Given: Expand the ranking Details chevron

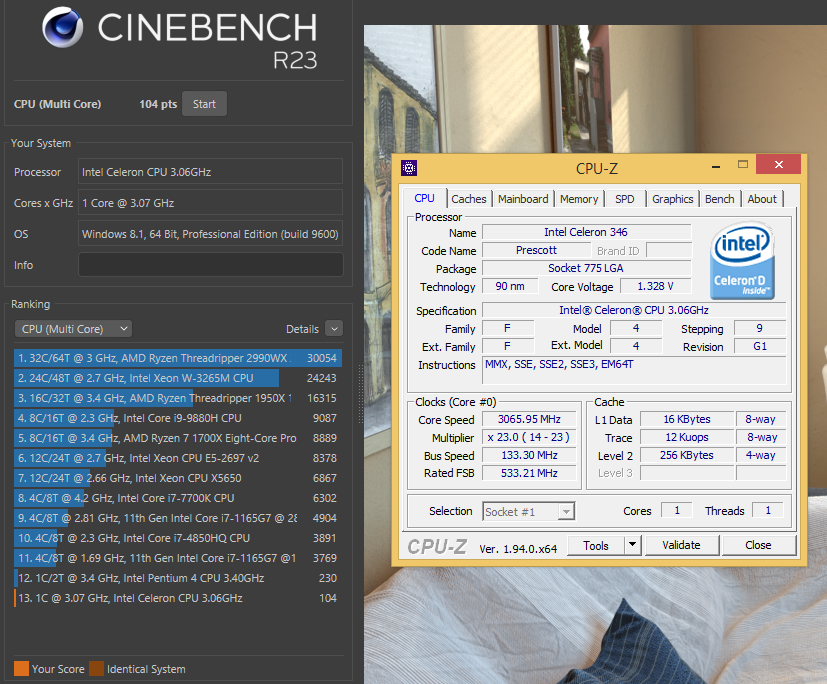Looking at the screenshot, I should (334, 329).
